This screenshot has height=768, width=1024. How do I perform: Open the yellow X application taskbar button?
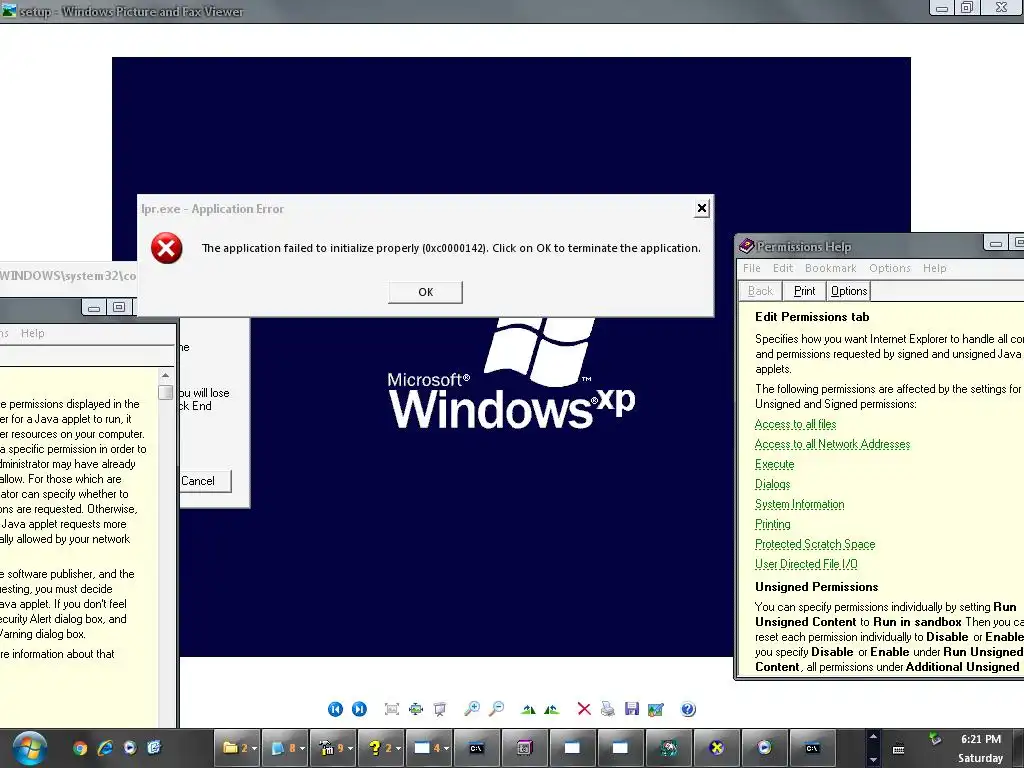pos(716,748)
